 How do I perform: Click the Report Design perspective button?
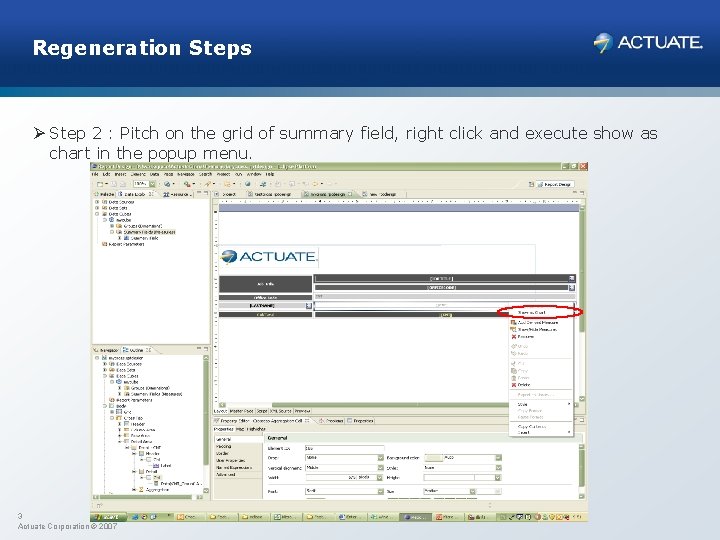pos(555,184)
